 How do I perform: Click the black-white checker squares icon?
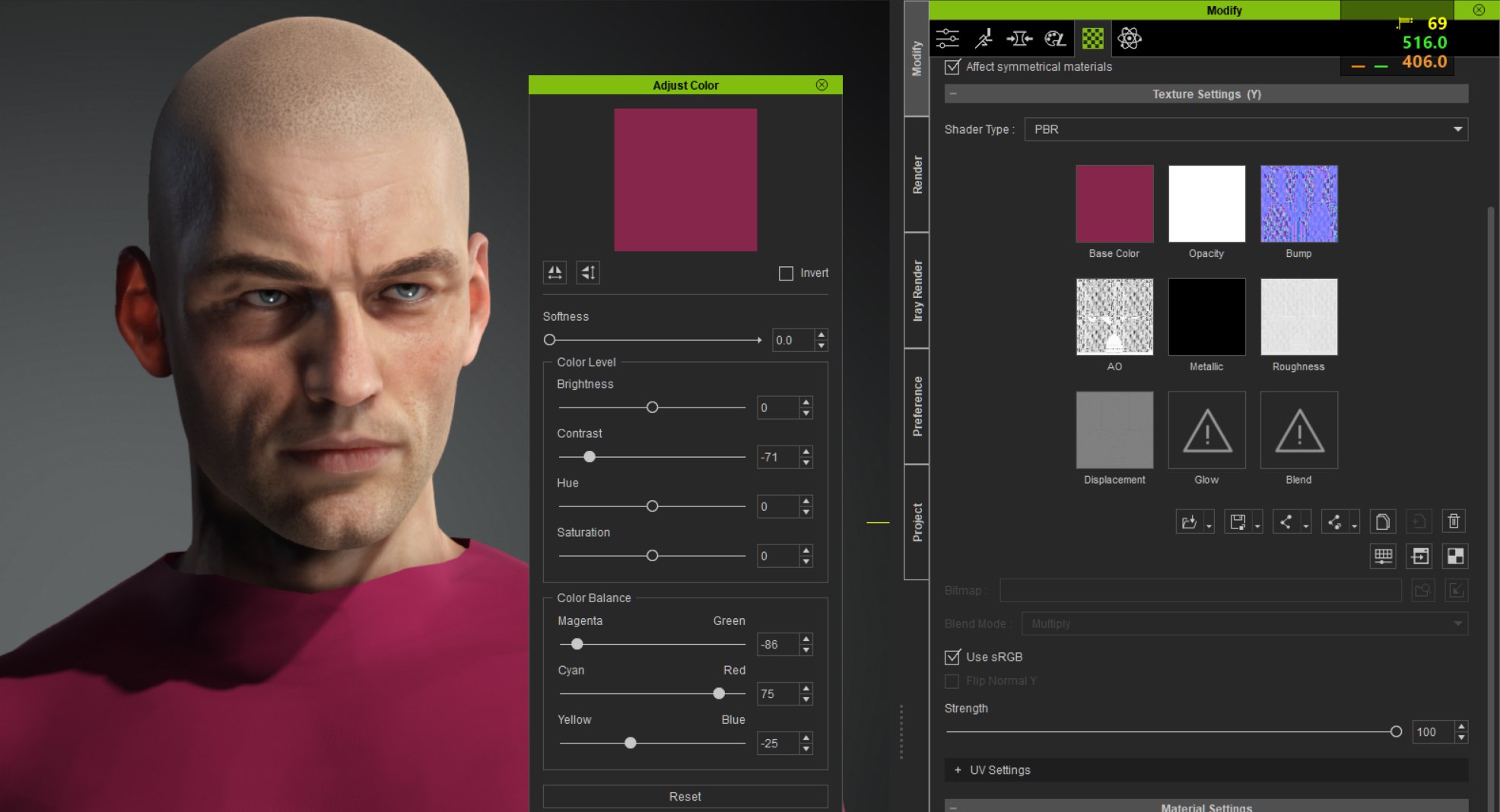point(1455,556)
